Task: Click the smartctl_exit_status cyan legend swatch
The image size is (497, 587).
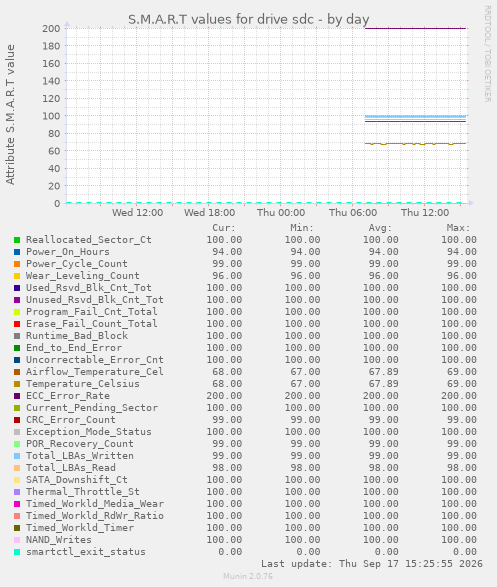Action: 17,552
